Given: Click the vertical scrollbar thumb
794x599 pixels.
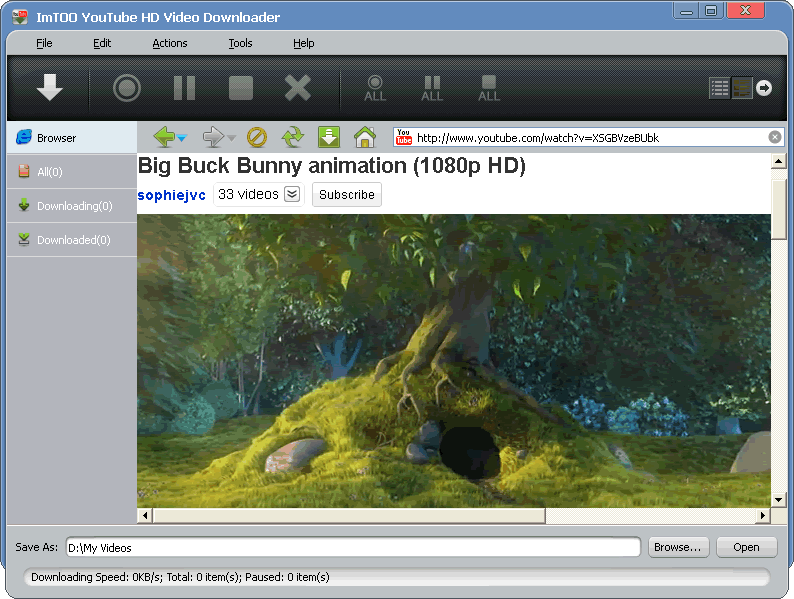Looking at the screenshot, I should tap(778, 209).
